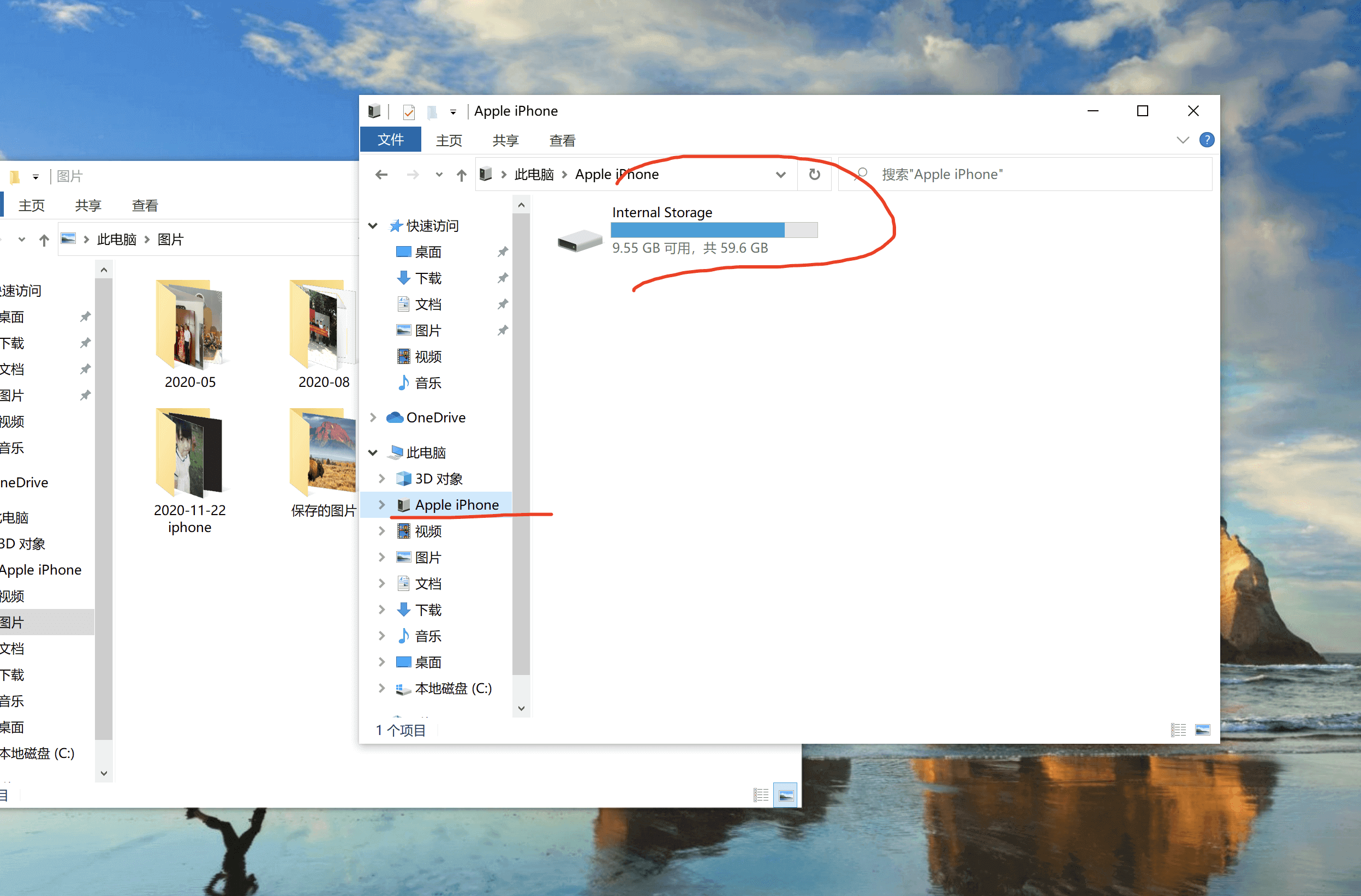This screenshot has width=1361, height=896.
Task: Expand the Apple iPhone tree node
Action: [382, 505]
